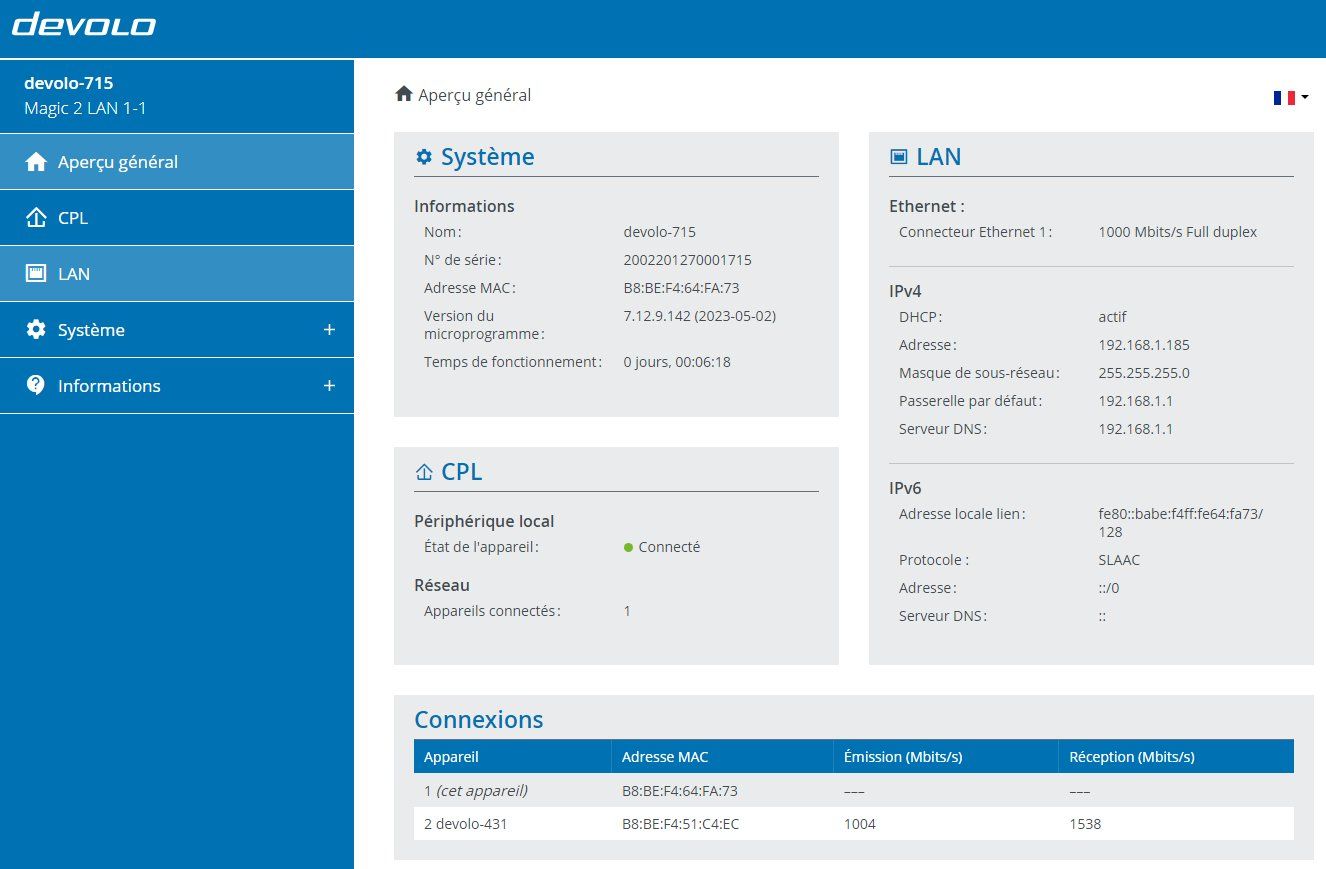
Task: Click the IPv4 Serveur DNS value 192.168.1.1
Action: [1135, 429]
